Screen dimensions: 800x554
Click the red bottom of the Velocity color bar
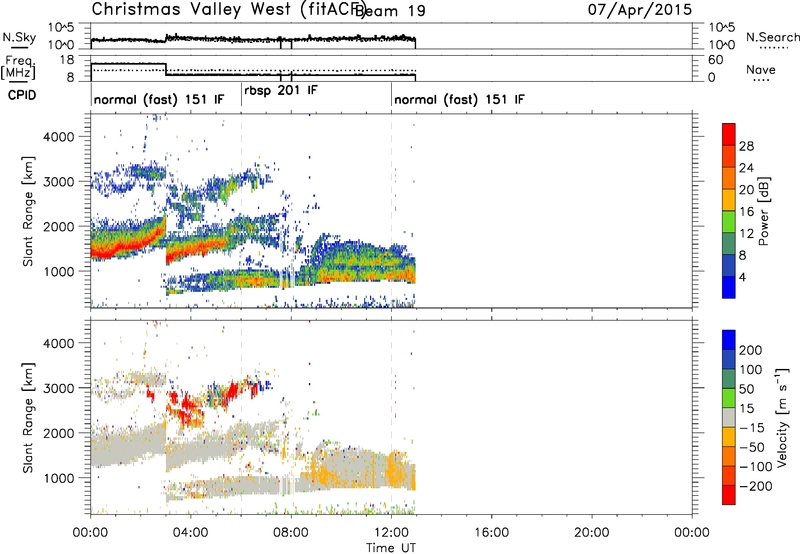729,495
